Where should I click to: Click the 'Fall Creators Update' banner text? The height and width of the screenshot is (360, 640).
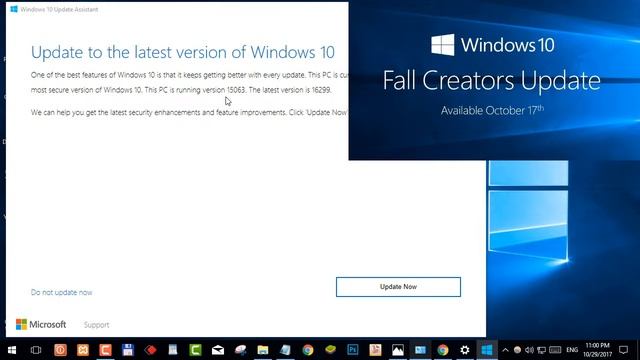[x=491, y=80]
